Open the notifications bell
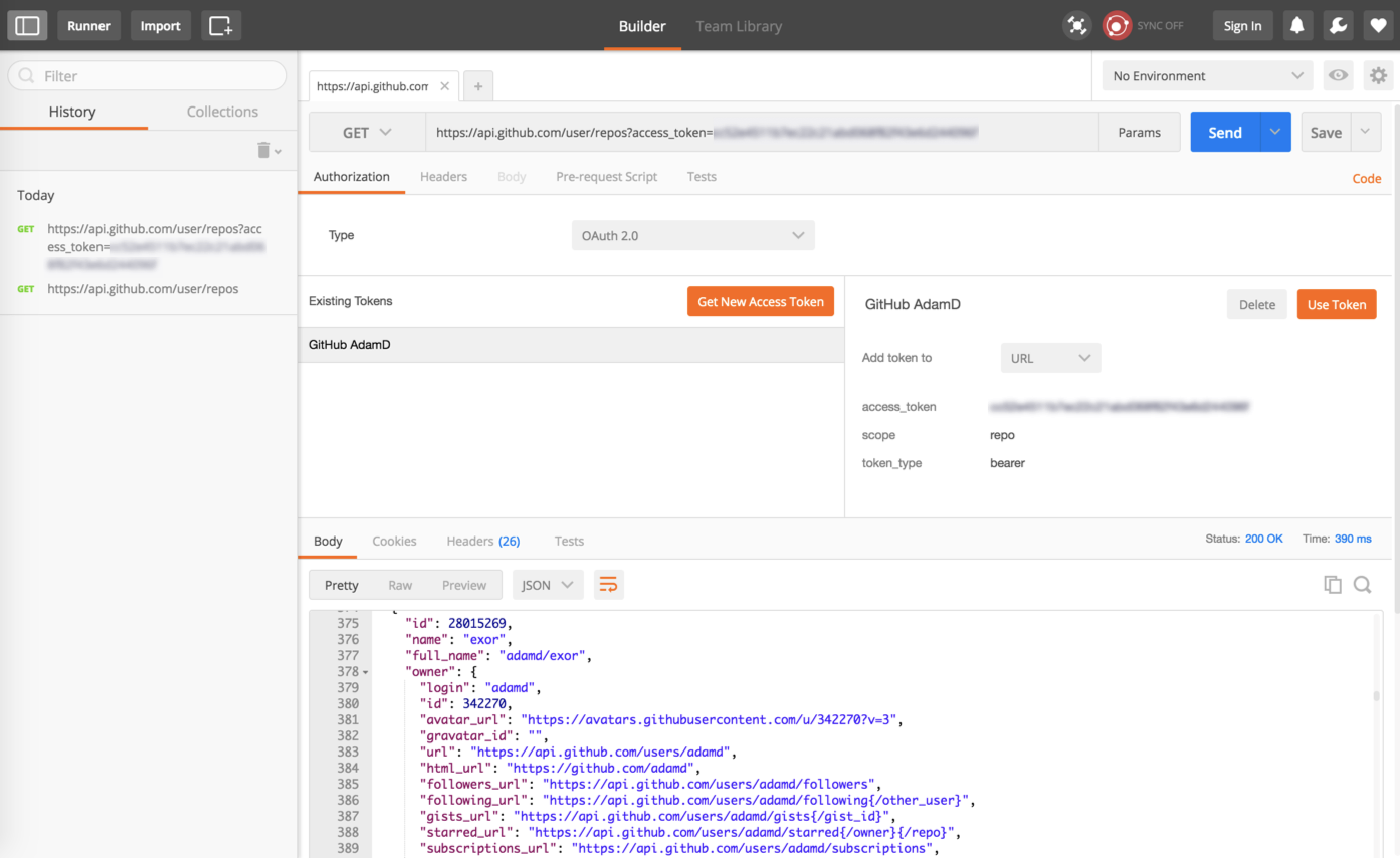Viewport: 1400px width, 858px height. (x=1296, y=26)
